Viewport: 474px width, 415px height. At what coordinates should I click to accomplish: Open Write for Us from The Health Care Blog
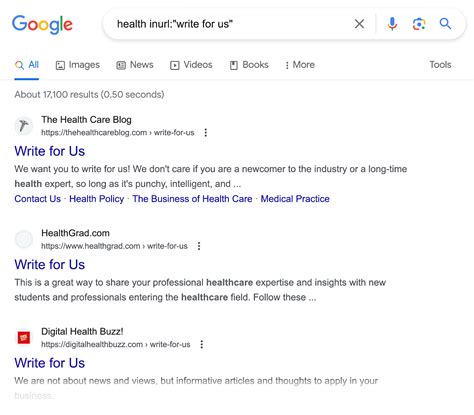tap(50, 151)
